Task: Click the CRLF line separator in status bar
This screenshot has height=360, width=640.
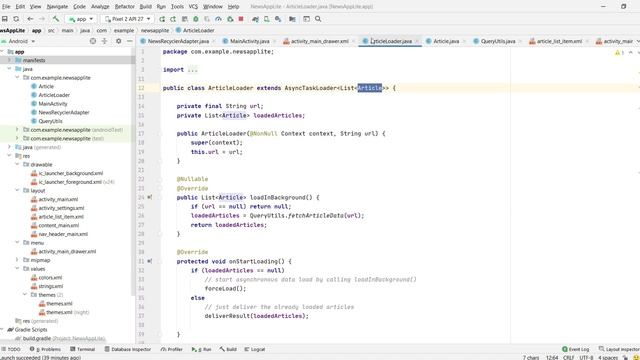Action: click(569, 358)
